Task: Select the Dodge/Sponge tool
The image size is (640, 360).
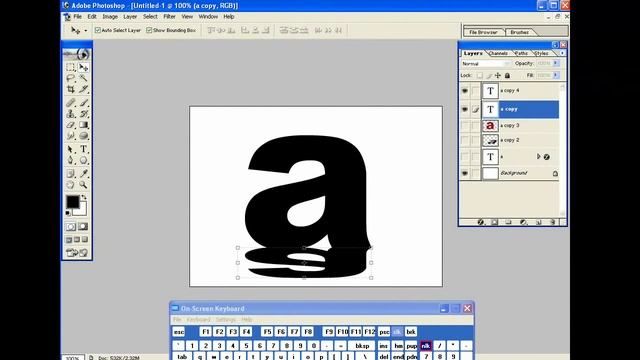Action: 83,136
